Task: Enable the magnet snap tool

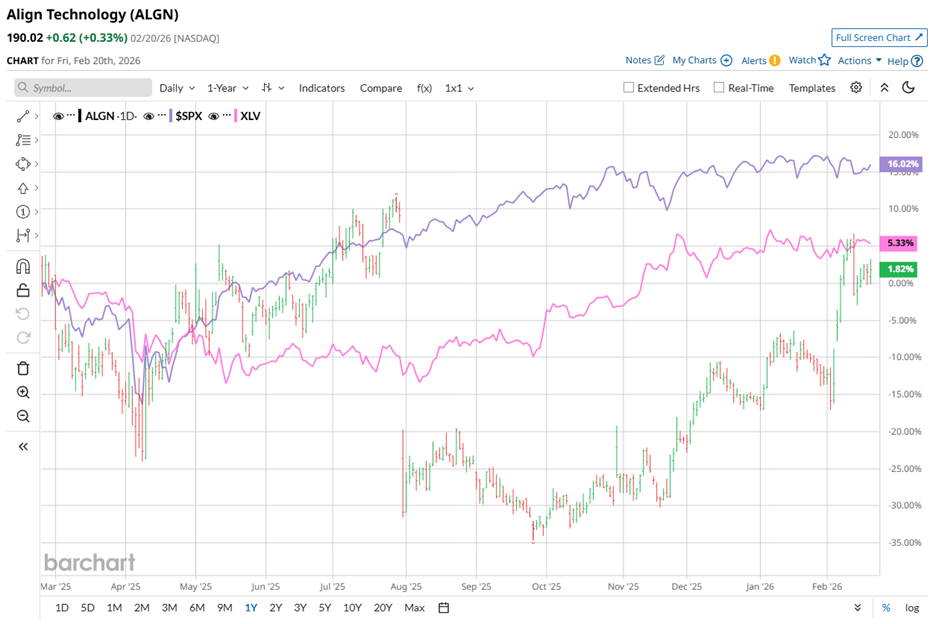Action: (22, 266)
